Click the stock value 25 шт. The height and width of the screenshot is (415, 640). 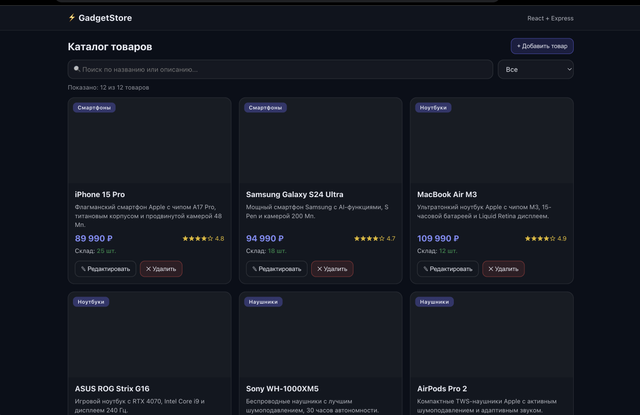pyautogui.click(x=106, y=251)
